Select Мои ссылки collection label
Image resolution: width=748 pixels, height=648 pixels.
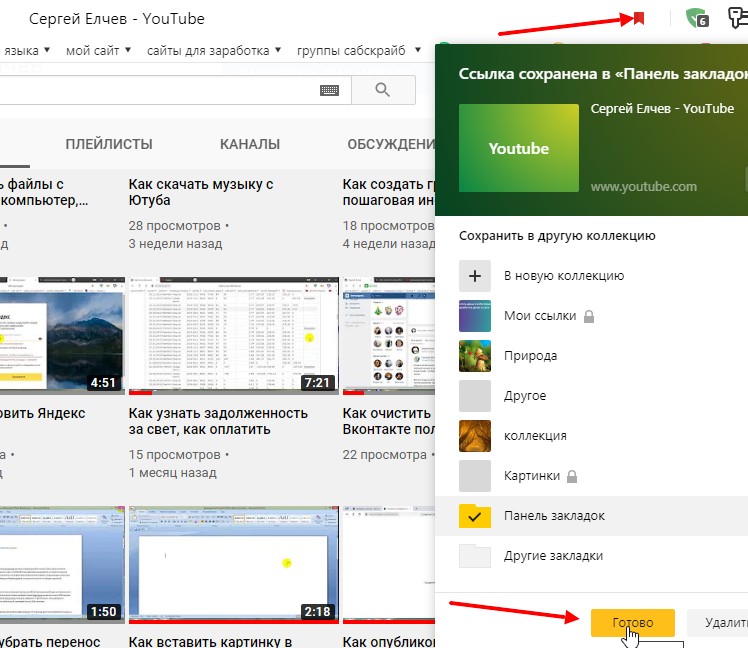(540, 316)
